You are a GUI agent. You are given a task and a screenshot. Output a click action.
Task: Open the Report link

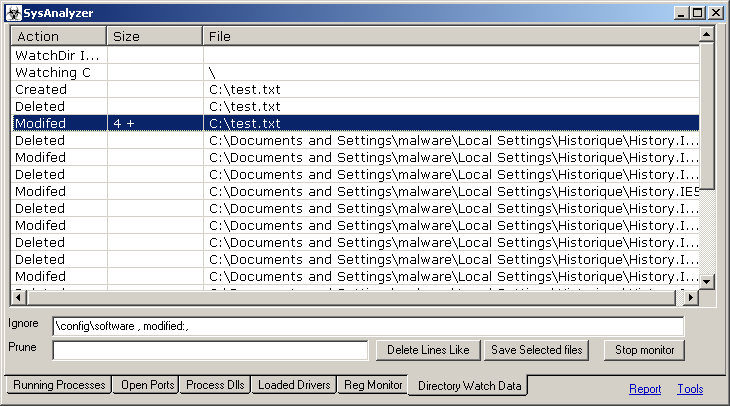(x=645, y=389)
